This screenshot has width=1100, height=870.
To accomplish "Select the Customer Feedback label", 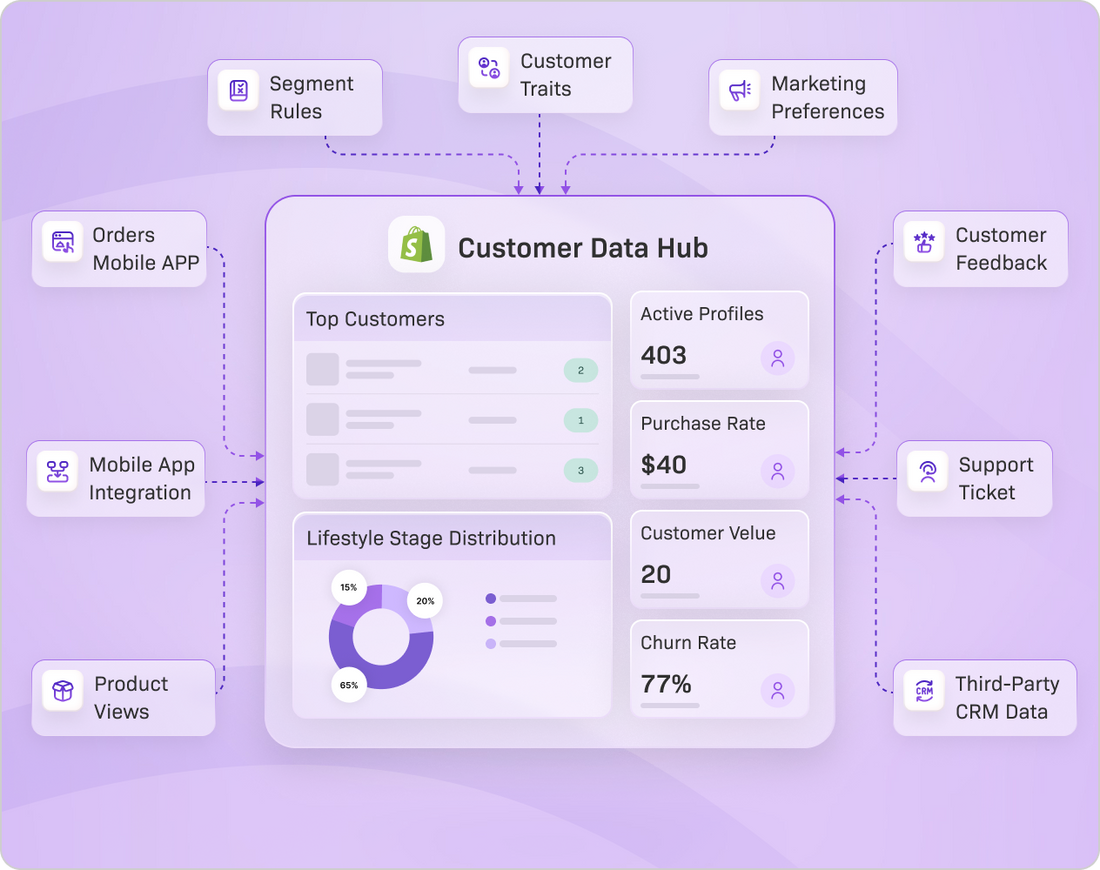I will (x=1001, y=249).
